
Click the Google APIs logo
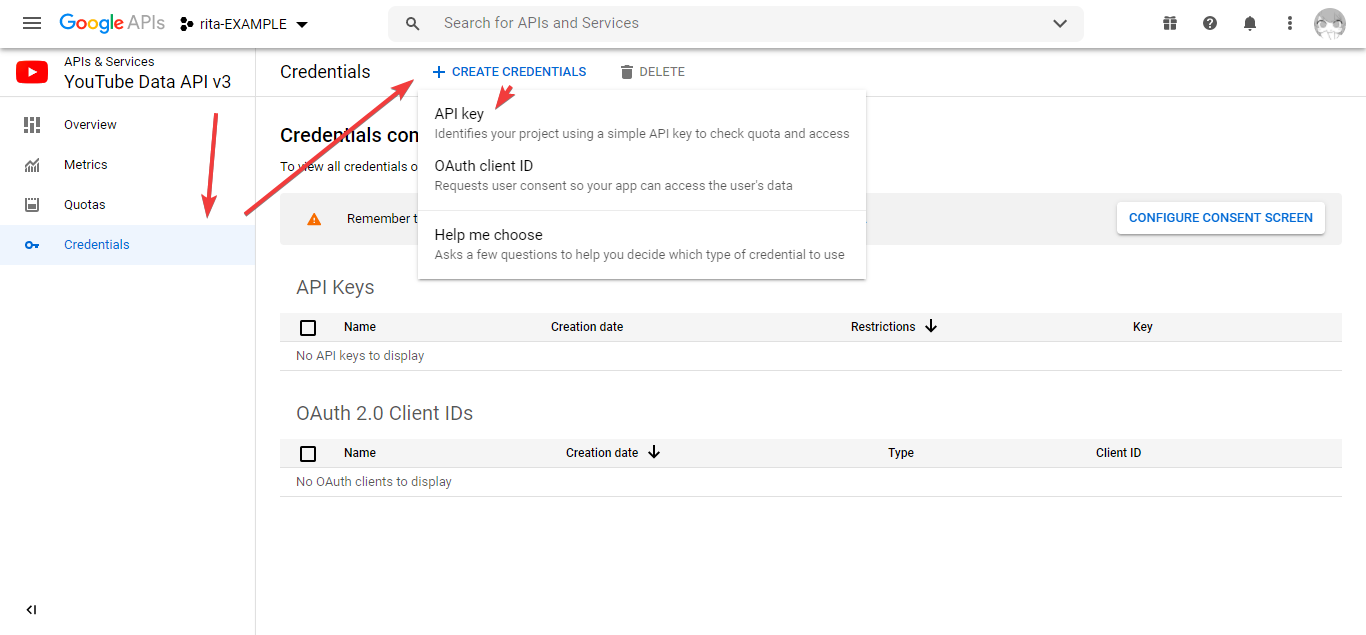[x=112, y=23]
